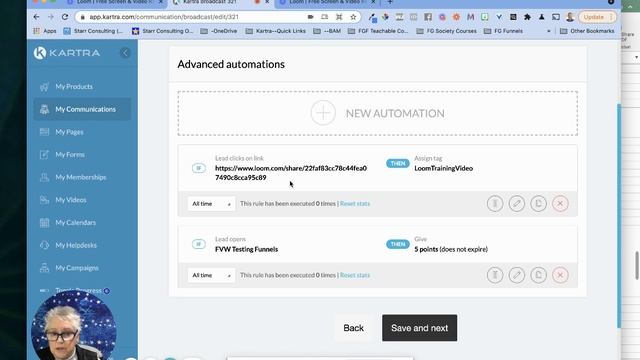Duplicate the Loom link automation rule
The height and width of the screenshot is (360, 640).
click(x=538, y=203)
